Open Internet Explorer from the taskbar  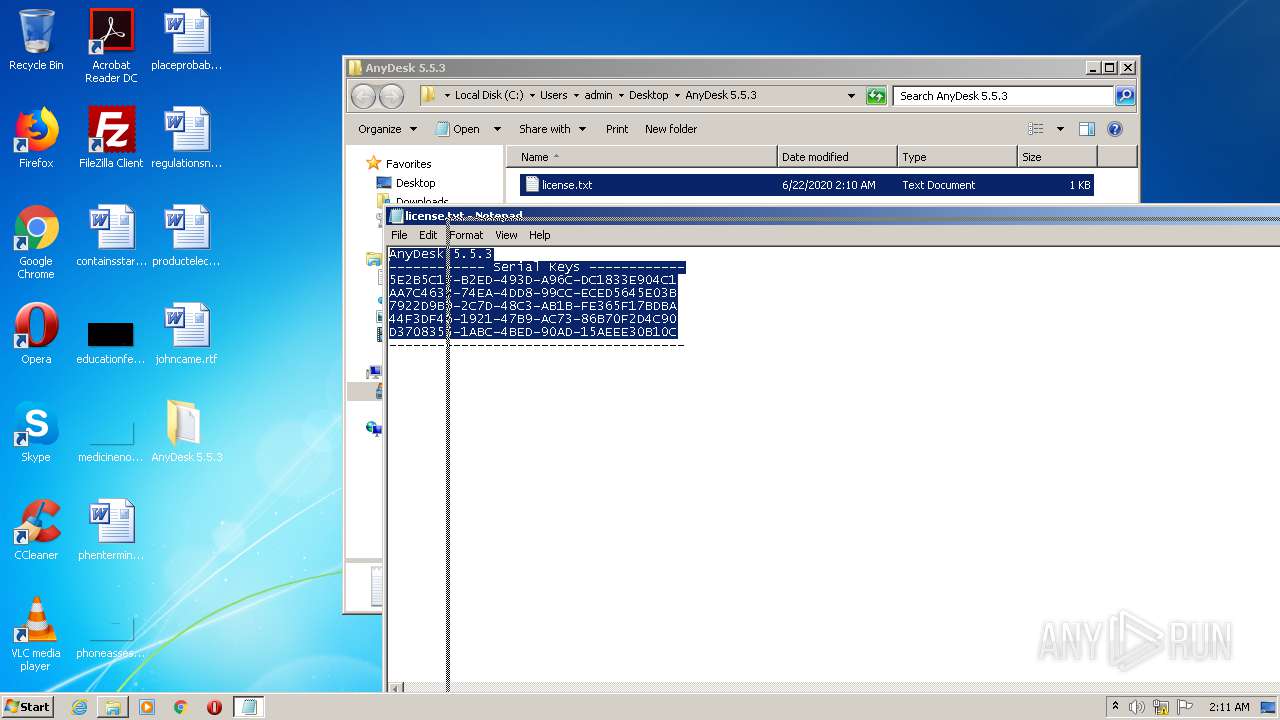(x=79, y=707)
